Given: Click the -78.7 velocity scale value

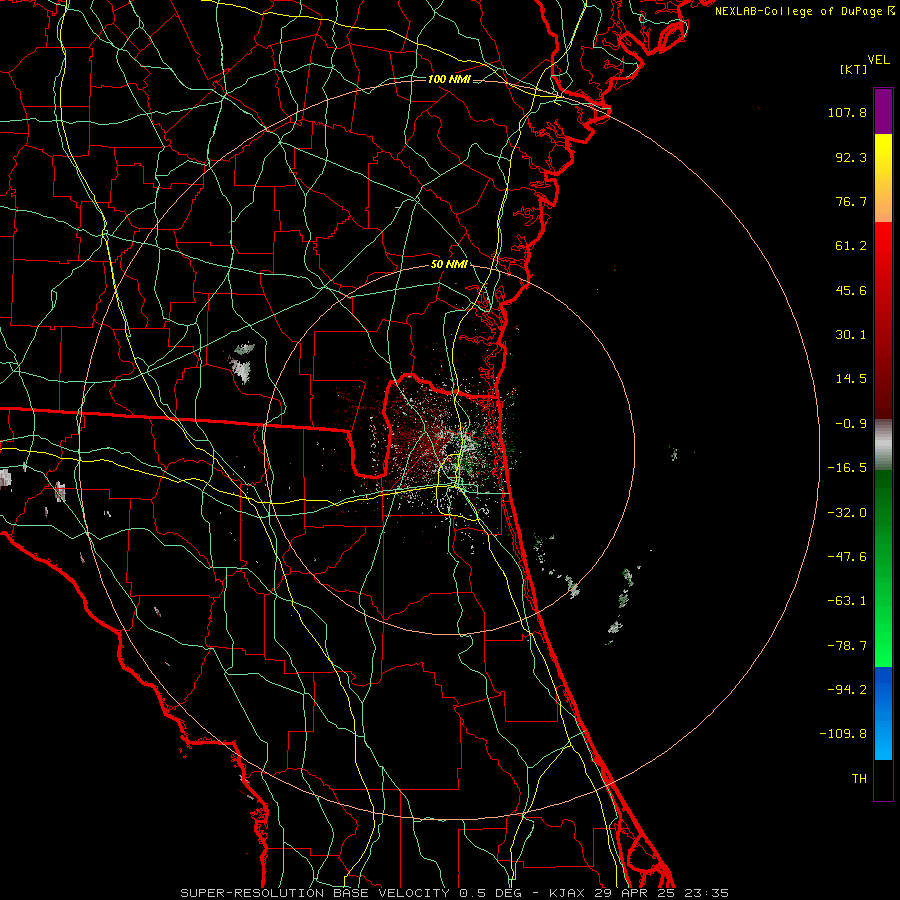Looking at the screenshot, I should (847, 646).
